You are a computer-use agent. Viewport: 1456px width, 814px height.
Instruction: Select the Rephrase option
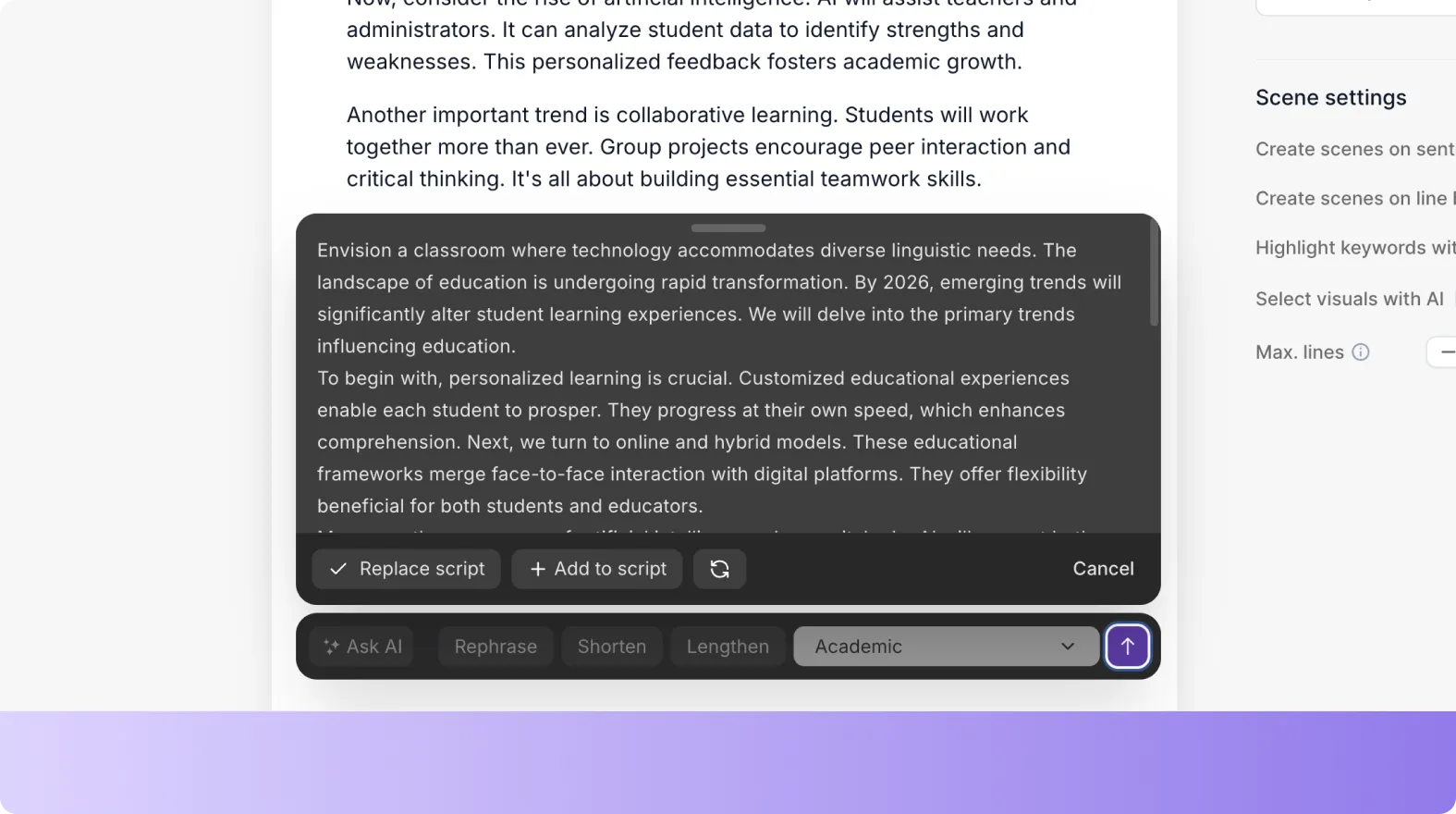[496, 647]
